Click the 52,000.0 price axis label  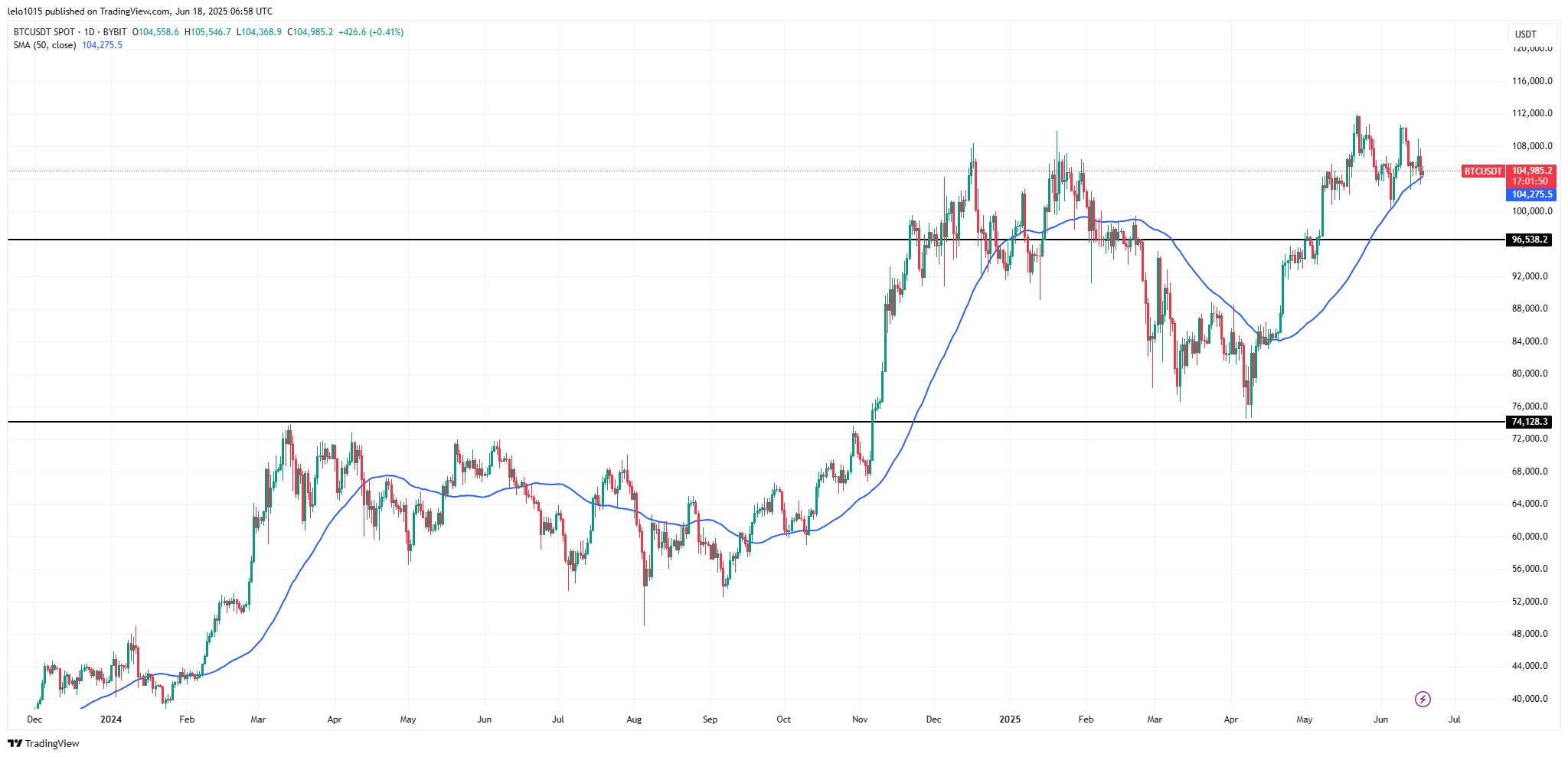pos(1530,602)
